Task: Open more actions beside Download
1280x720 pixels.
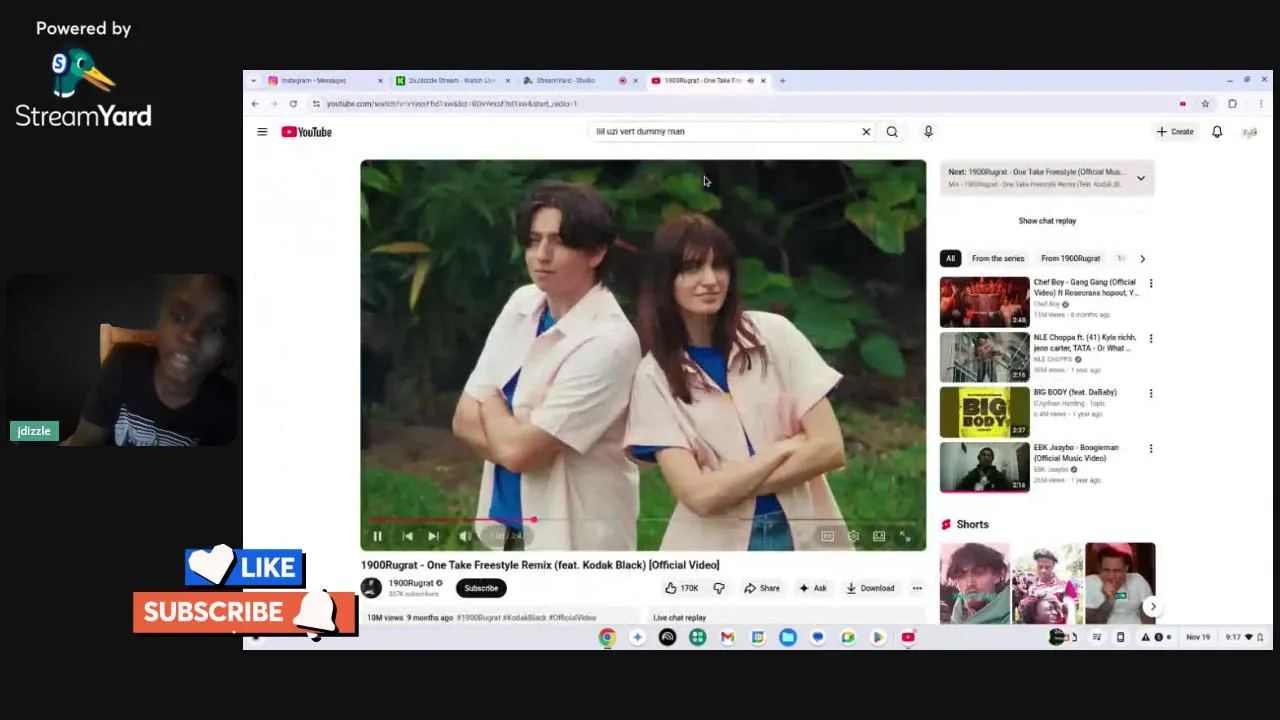Action: 917,588
